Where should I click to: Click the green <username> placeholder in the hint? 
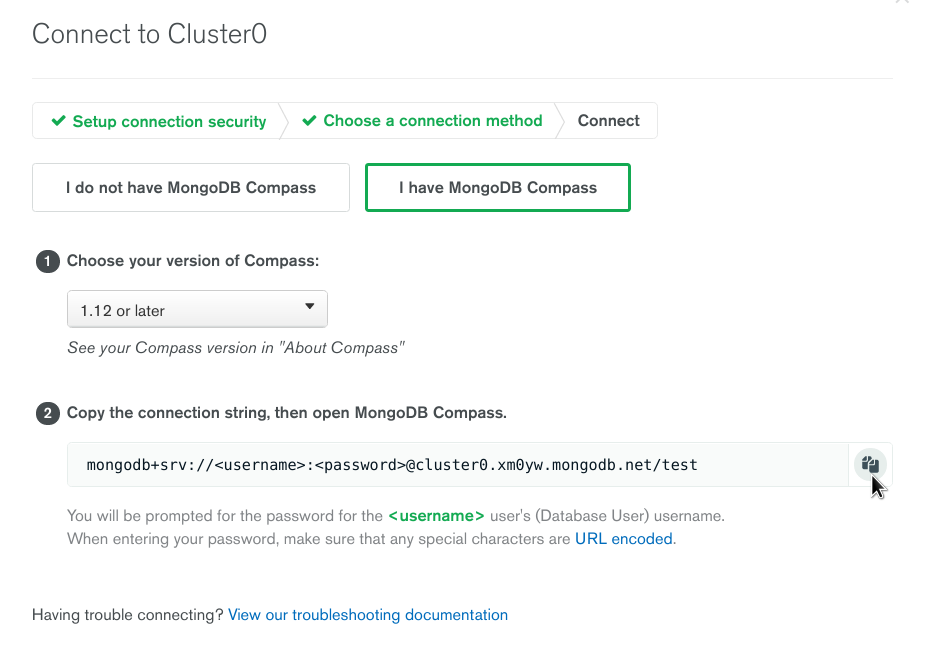click(436, 516)
